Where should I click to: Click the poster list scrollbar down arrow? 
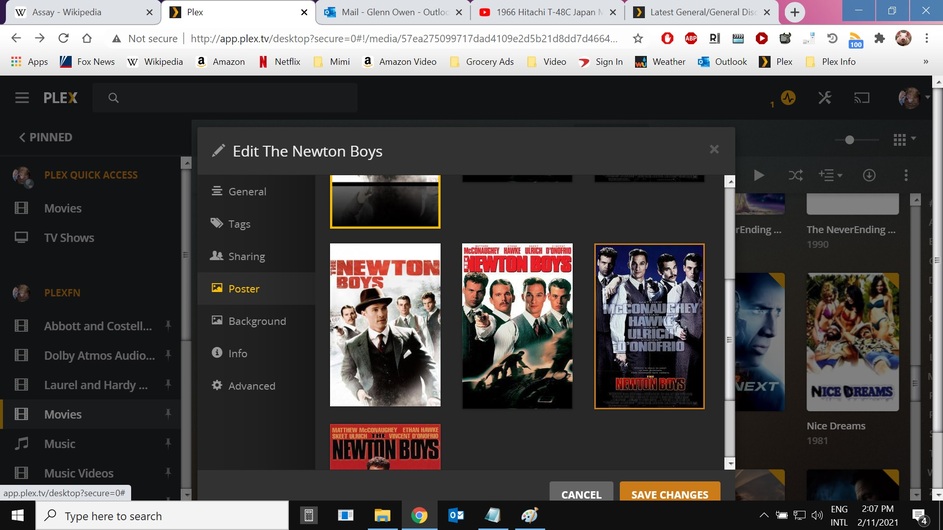coord(730,463)
